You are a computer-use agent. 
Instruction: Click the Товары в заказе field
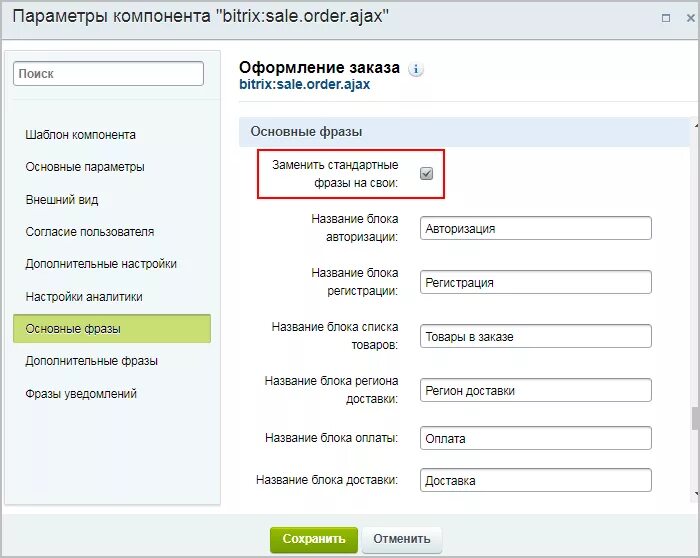click(x=536, y=336)
